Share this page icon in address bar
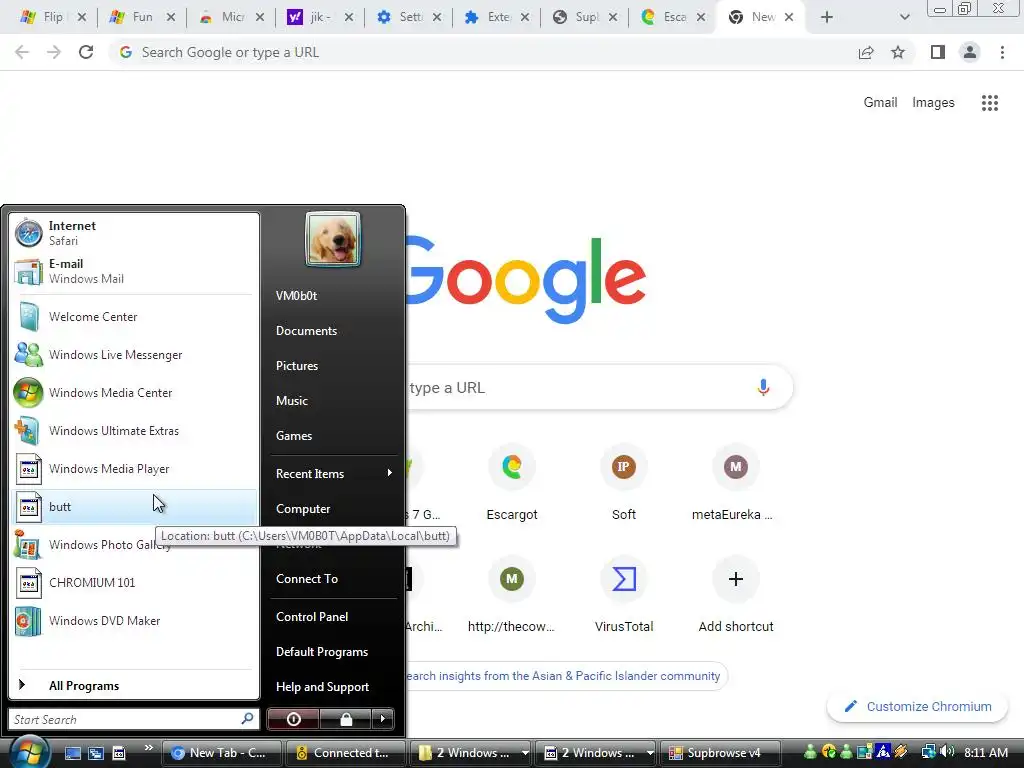The image size is (1024, 768). click(x=866, y=52)
